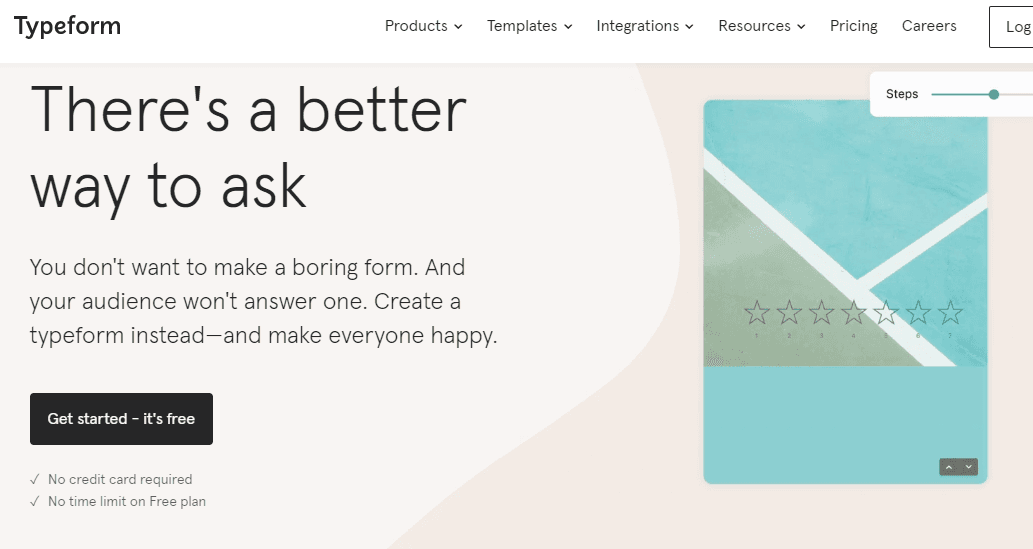
Task: Go to the Careers page
Action: (x=929, y=27)
